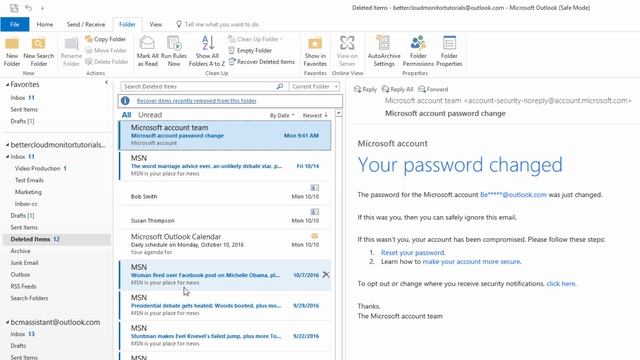640x360 pixels.
Task: Click the New Folder icon
Action: point(12,52)
